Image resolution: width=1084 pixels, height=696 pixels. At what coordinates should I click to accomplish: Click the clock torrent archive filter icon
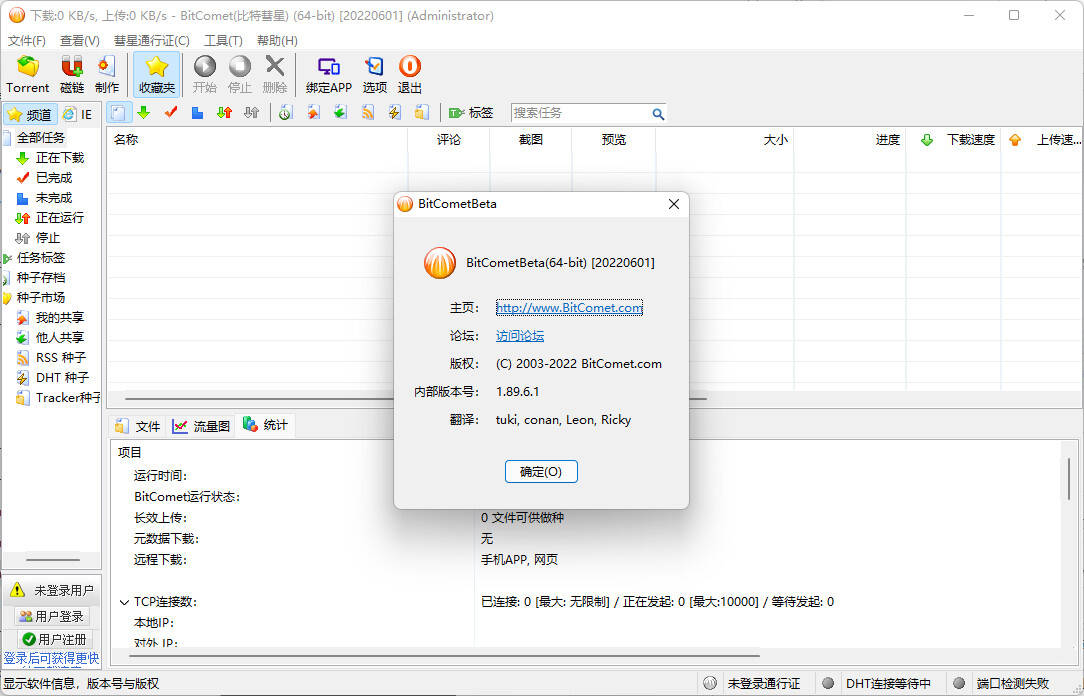pyautogui.click(x=286, y=113)
